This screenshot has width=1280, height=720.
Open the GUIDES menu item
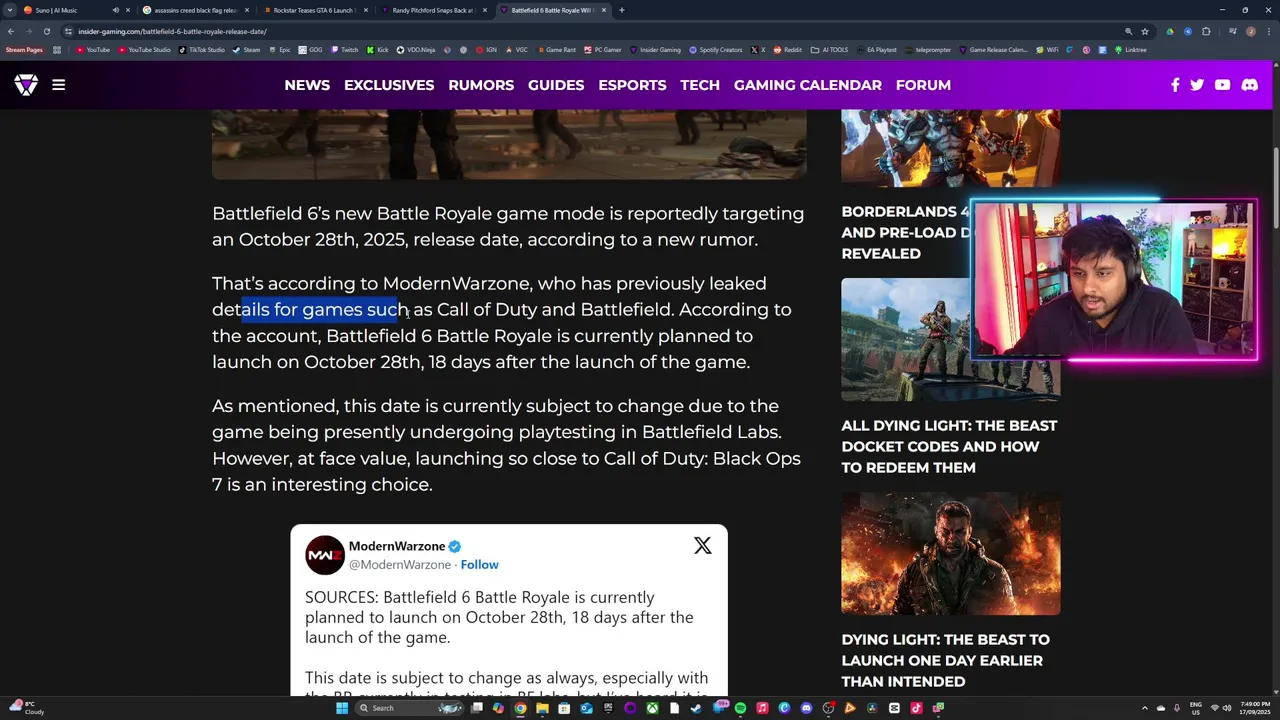point(556,85)
